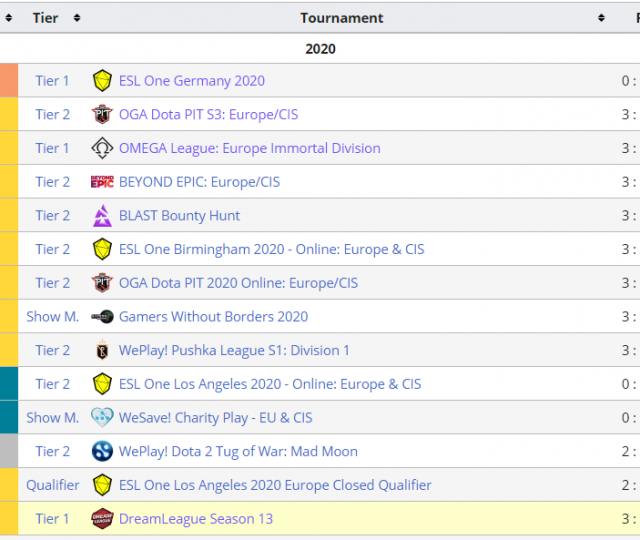The image size is (640, 540).
Task: Open ESL One Los Angeles 2020 - Online link
Action: point(270,384)
